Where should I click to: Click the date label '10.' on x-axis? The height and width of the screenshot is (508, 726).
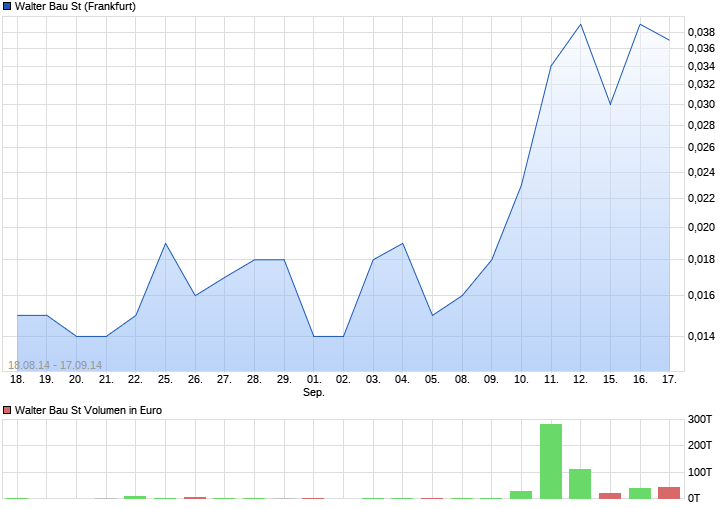(521, 379)
